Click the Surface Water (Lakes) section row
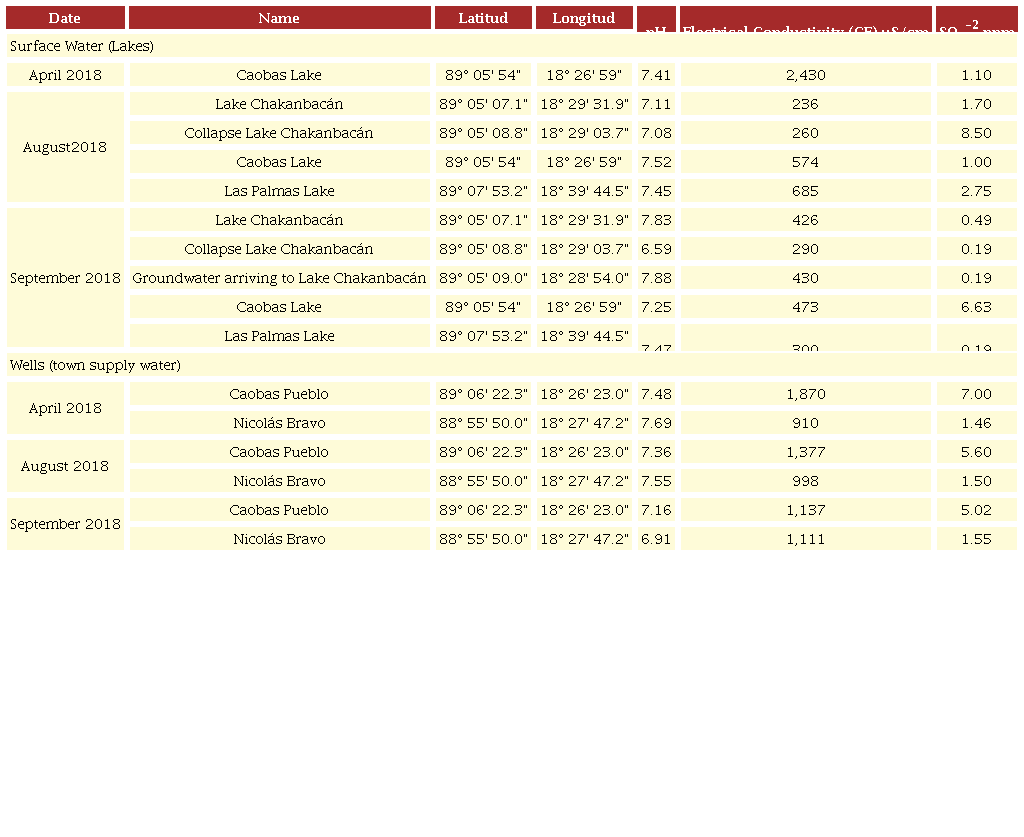The width and height of the screenshot is (1024, 837). click(x=511, y=46)
